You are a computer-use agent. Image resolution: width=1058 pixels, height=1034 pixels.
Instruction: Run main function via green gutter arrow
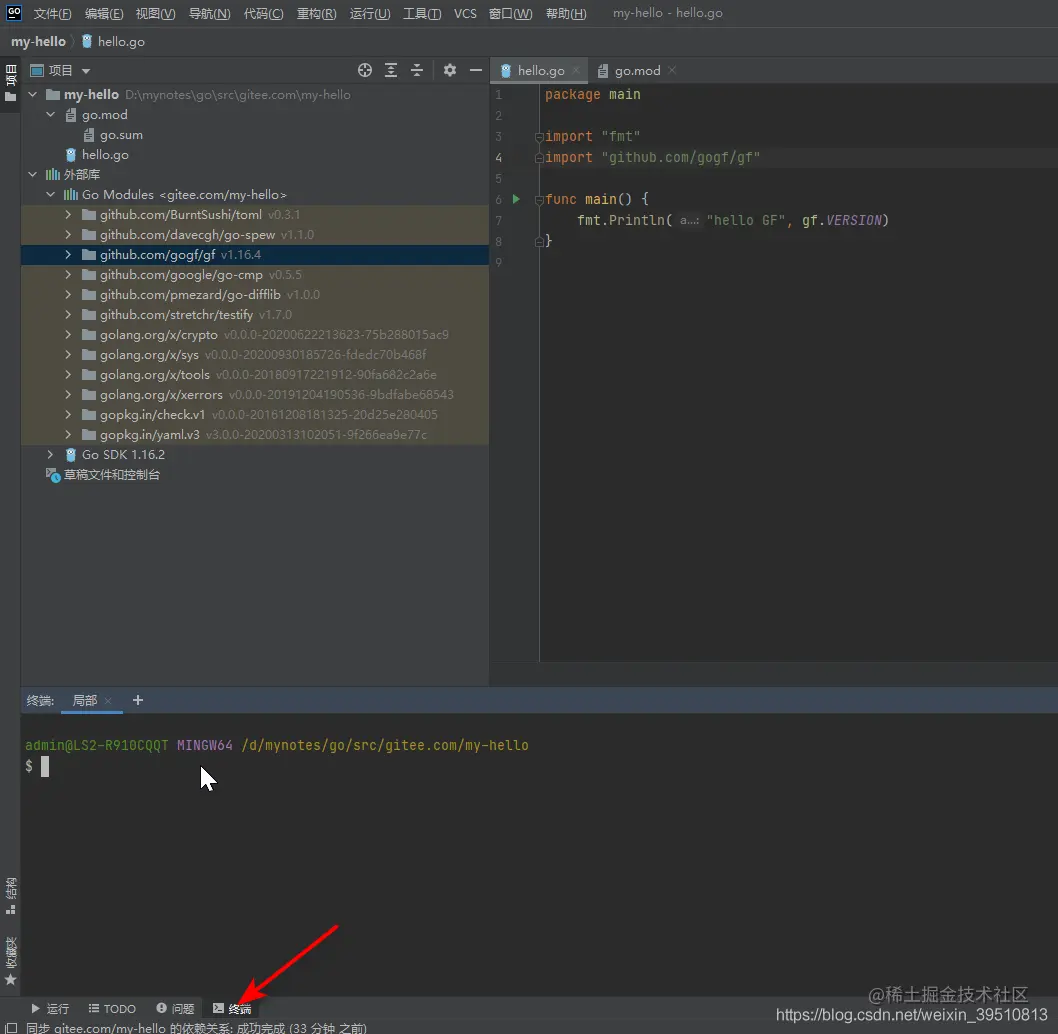point(516,199)
